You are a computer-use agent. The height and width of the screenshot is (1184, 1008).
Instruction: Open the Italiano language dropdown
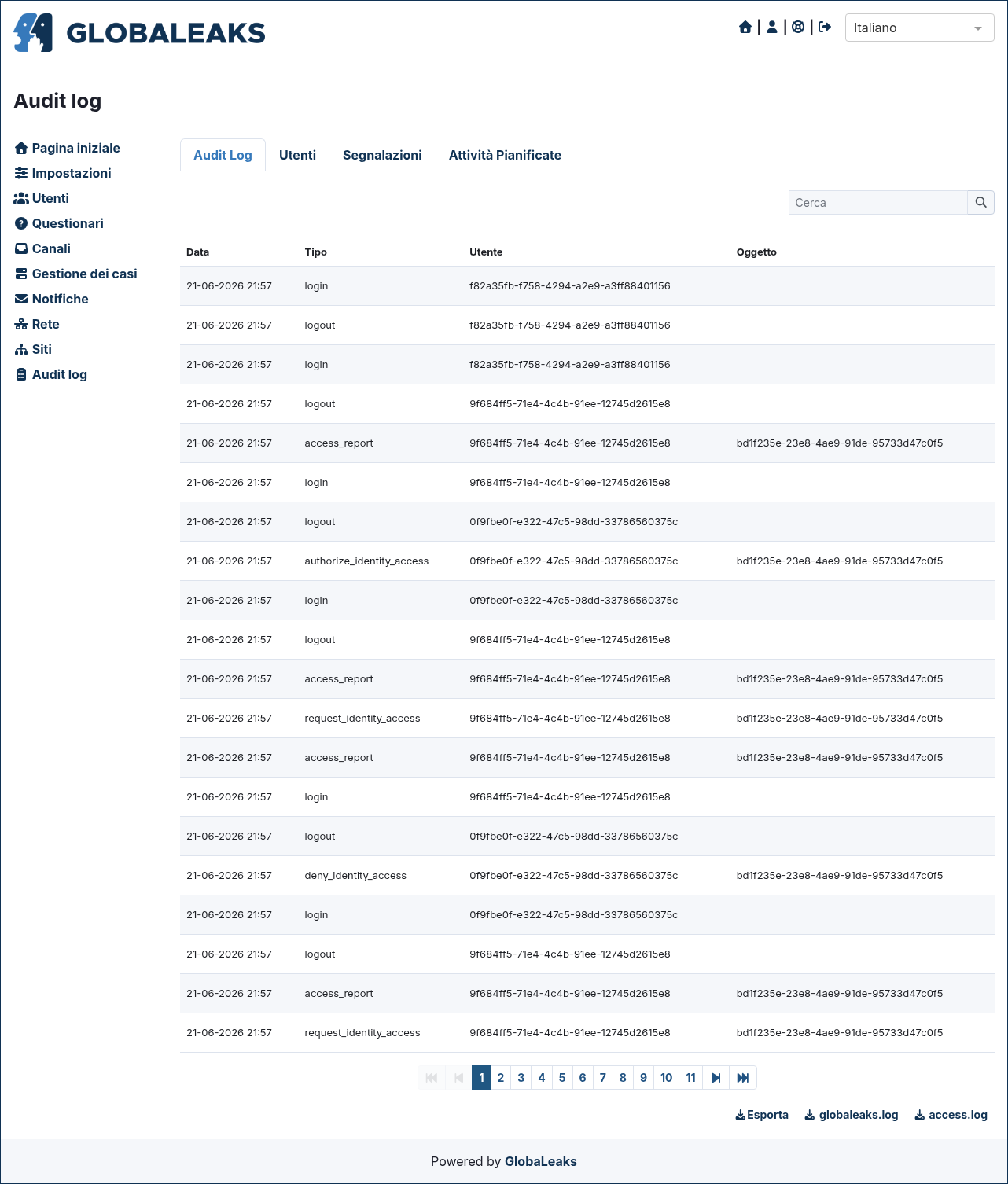coord(919,28)
